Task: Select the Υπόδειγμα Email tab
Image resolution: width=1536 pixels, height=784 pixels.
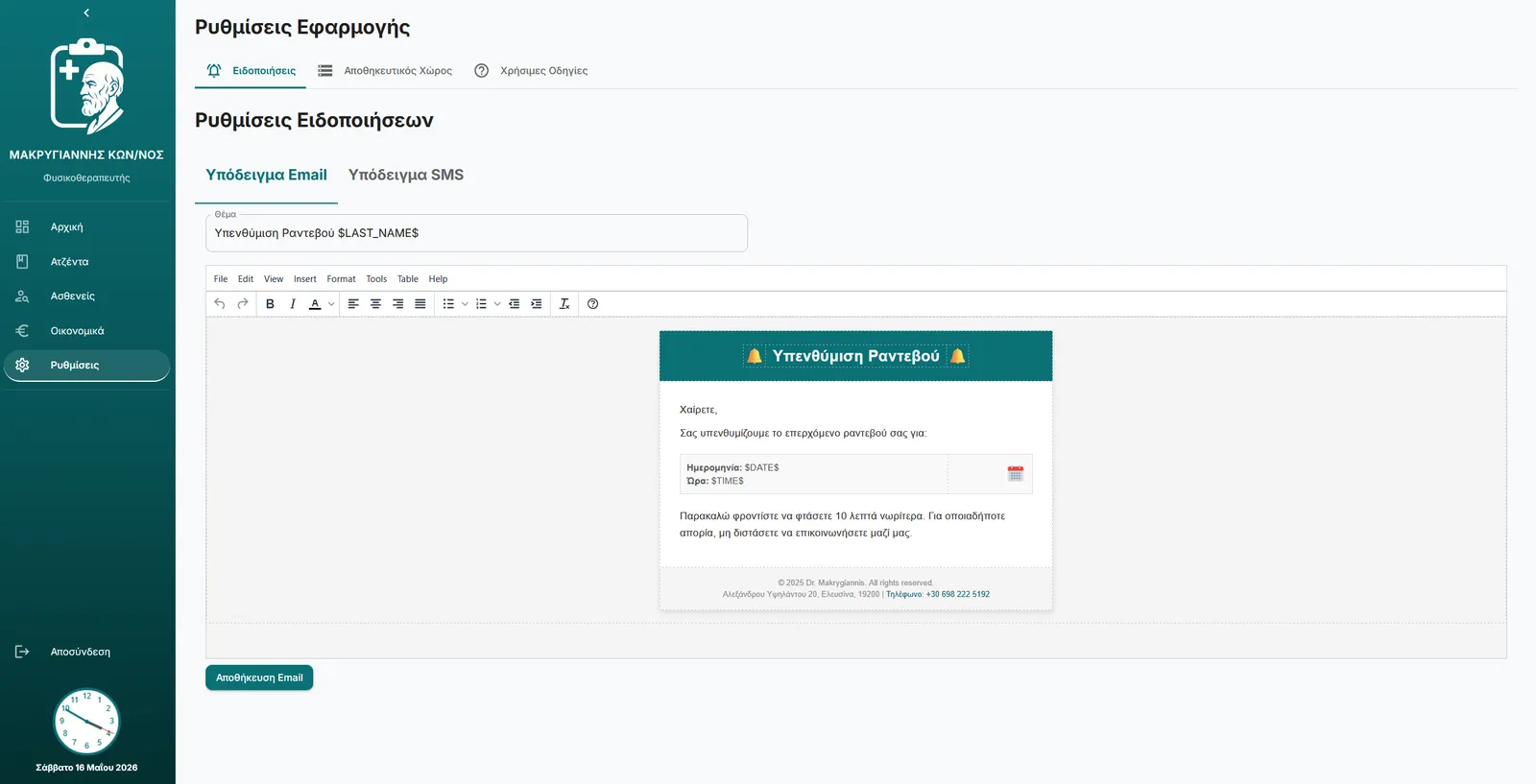Action: click(266, 175)
